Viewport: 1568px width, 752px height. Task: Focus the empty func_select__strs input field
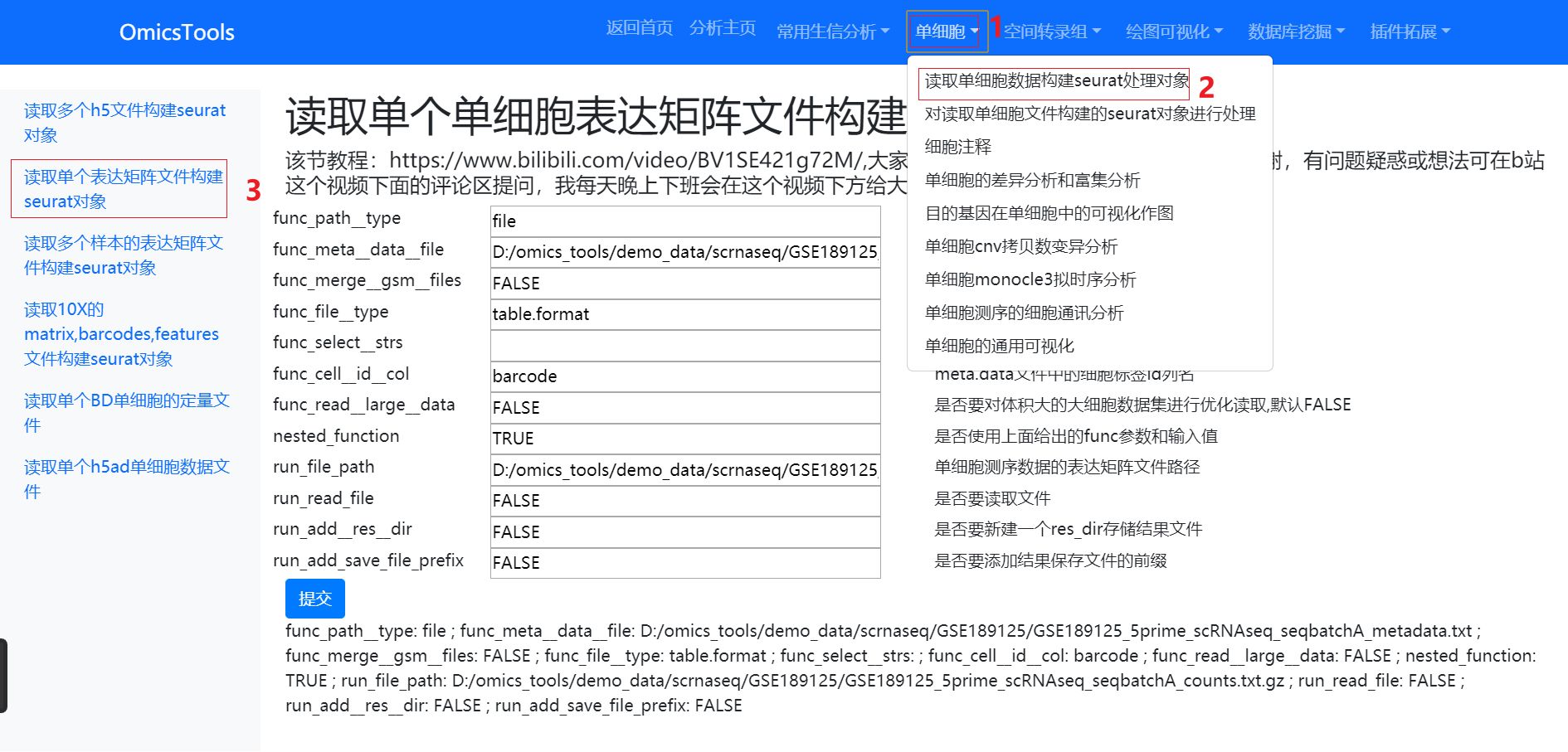pyautogui.click(x=685, y=346)
